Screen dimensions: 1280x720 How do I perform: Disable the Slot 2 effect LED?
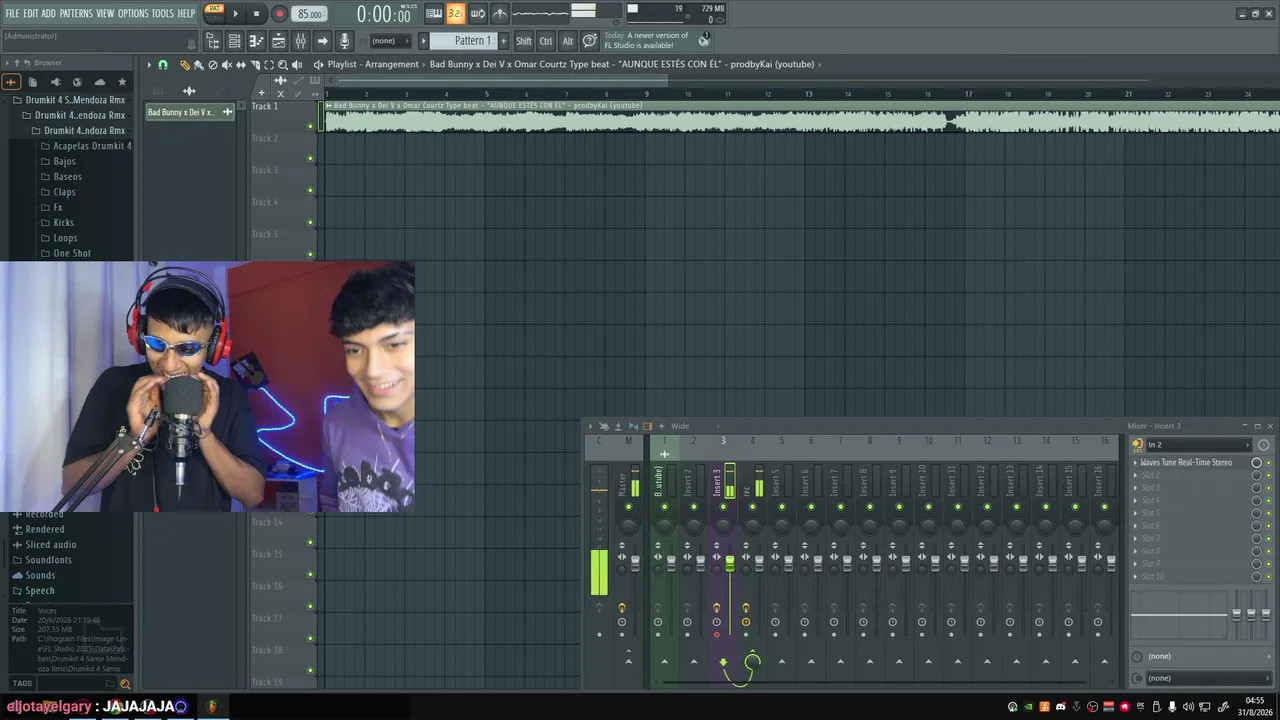click(1269, 475)
